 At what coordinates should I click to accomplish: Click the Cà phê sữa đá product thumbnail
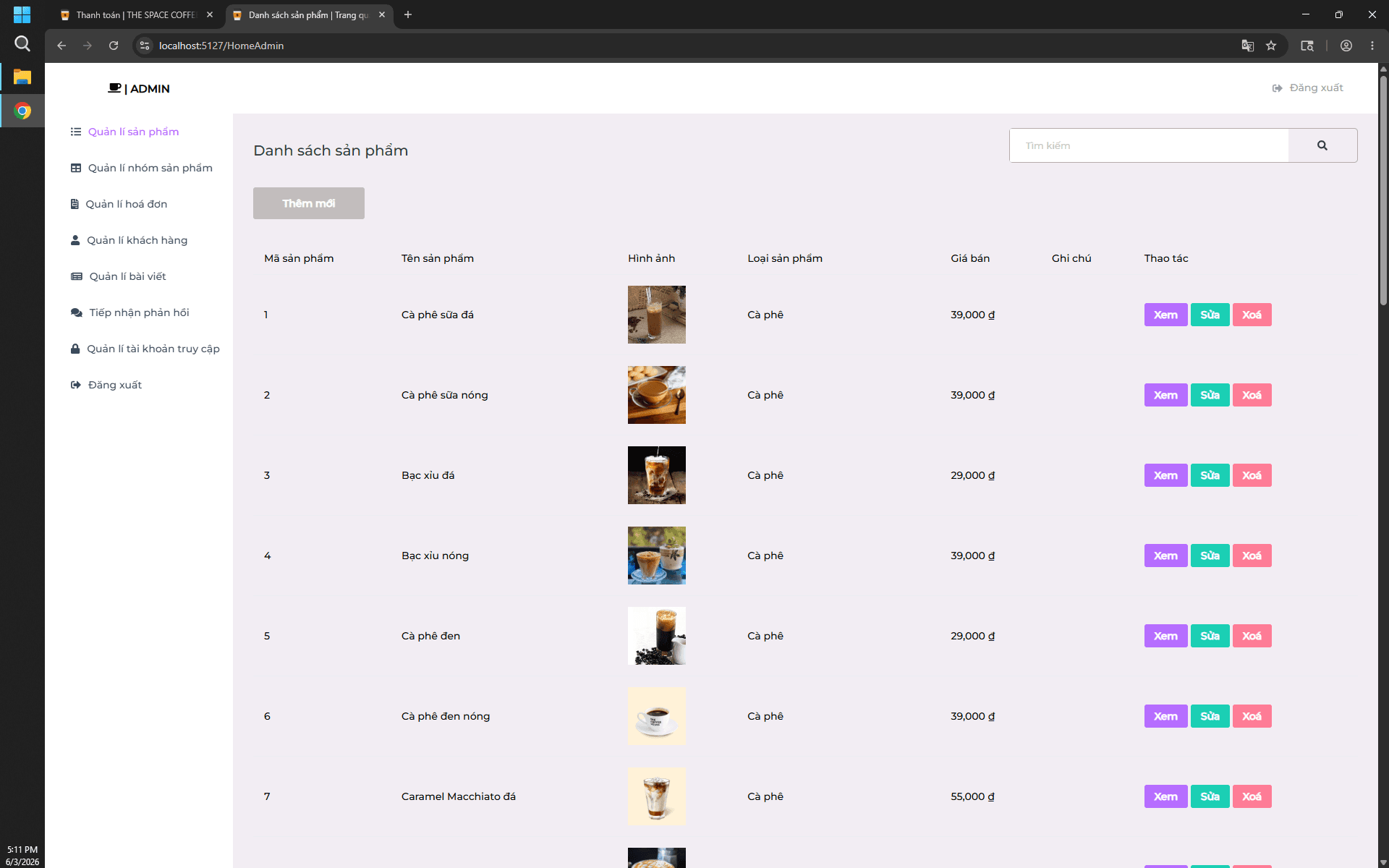pyautogui.click(x=656, y=315)
